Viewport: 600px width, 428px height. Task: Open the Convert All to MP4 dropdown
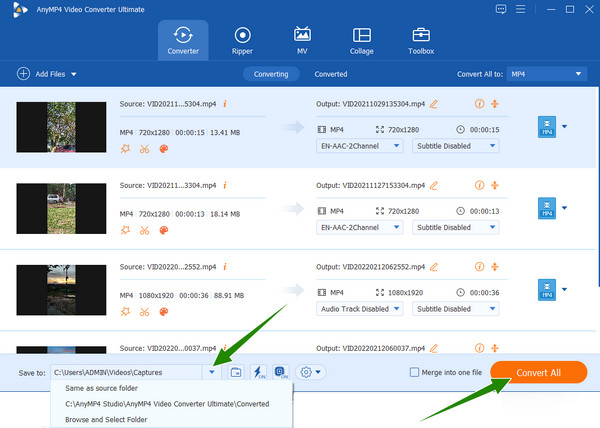(546, 74)
